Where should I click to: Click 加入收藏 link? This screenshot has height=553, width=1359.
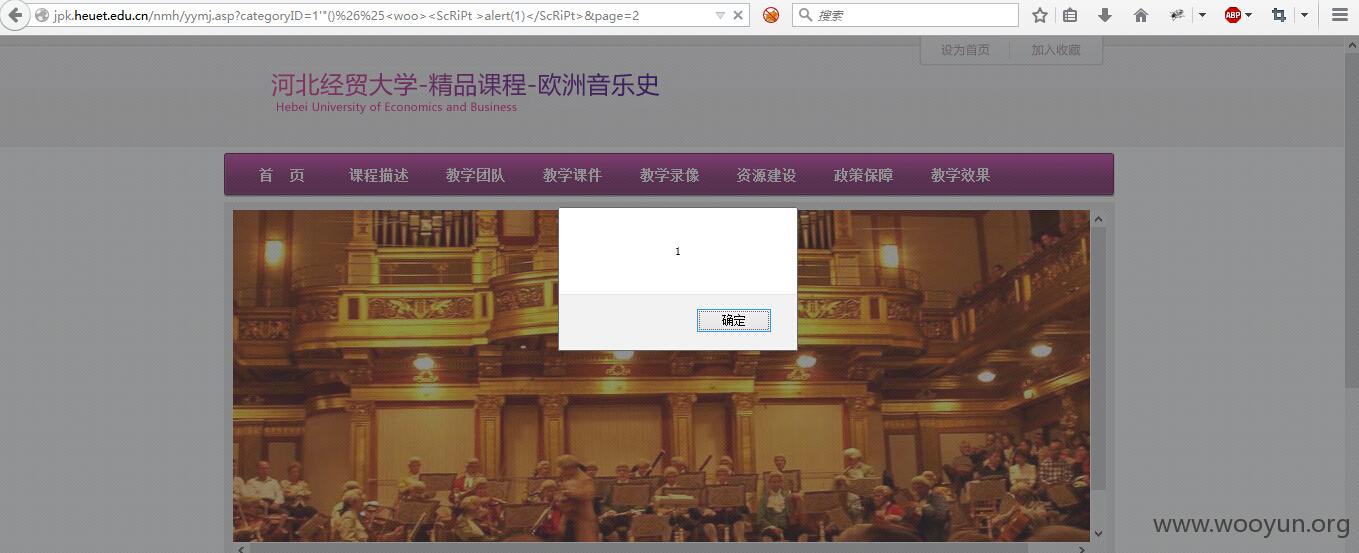[x=1056, y=50]
